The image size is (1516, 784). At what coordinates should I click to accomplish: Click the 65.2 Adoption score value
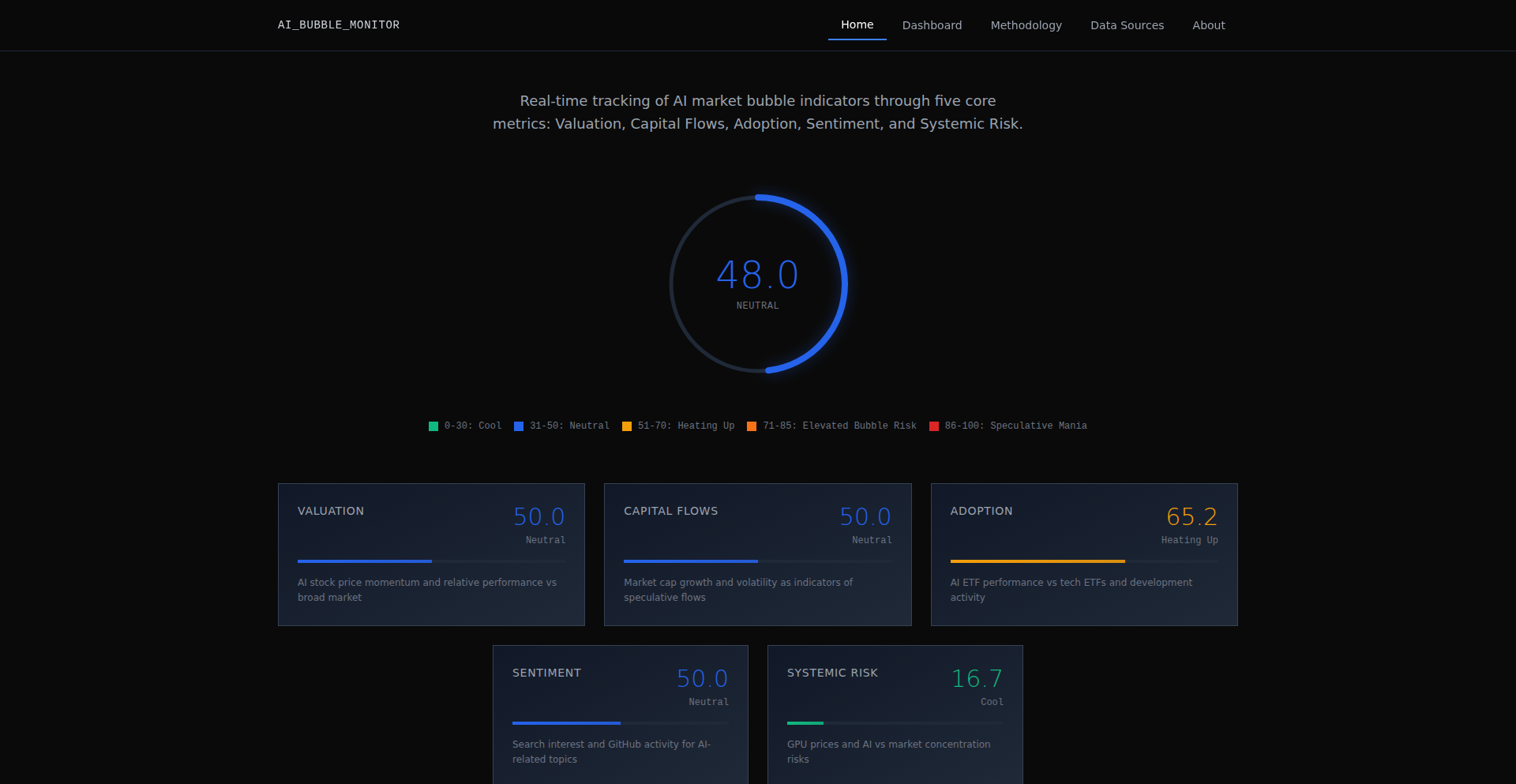click(x=1192, y=517)
